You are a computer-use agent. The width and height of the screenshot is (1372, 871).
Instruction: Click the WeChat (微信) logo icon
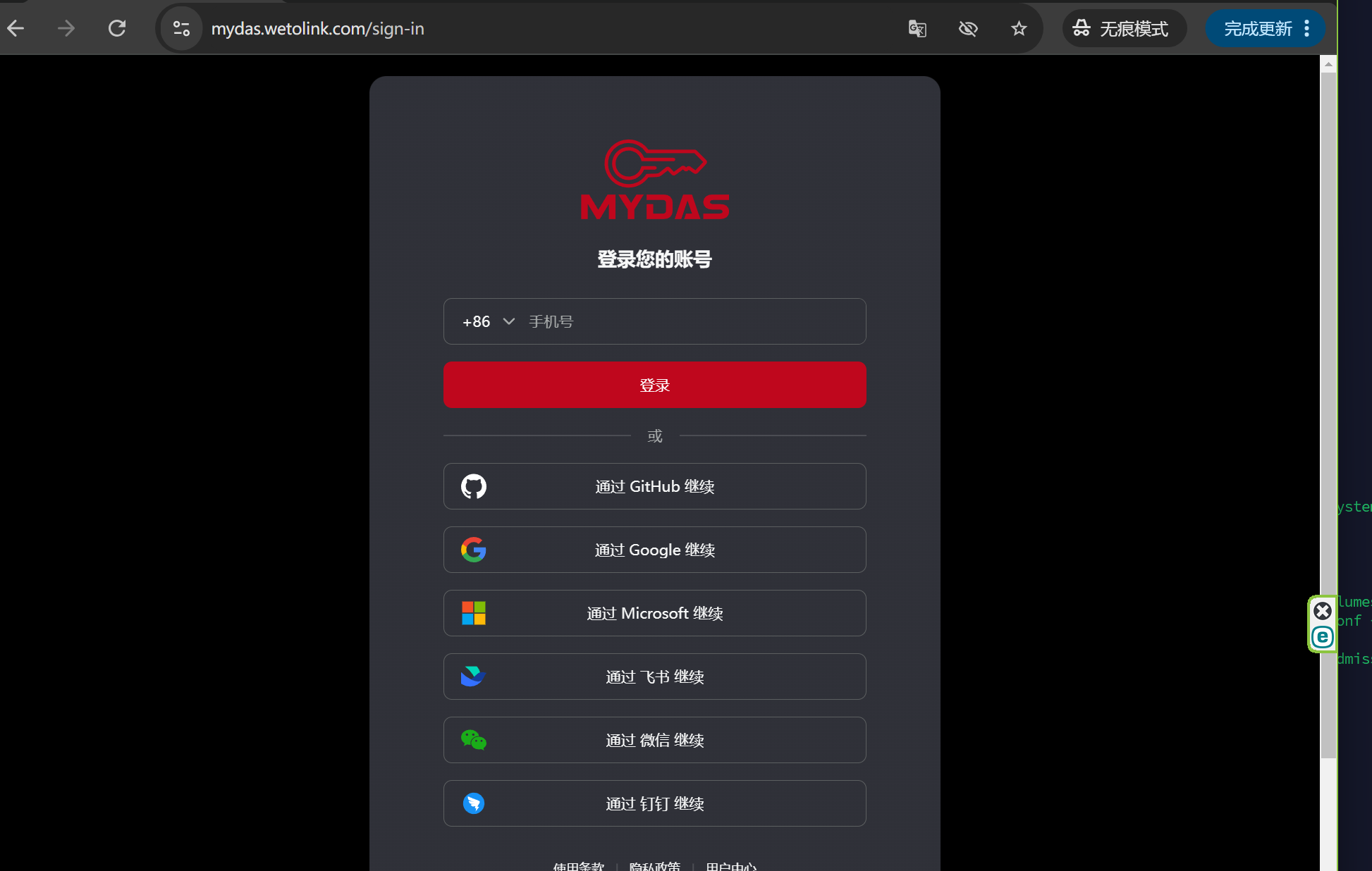click(473, 740)
